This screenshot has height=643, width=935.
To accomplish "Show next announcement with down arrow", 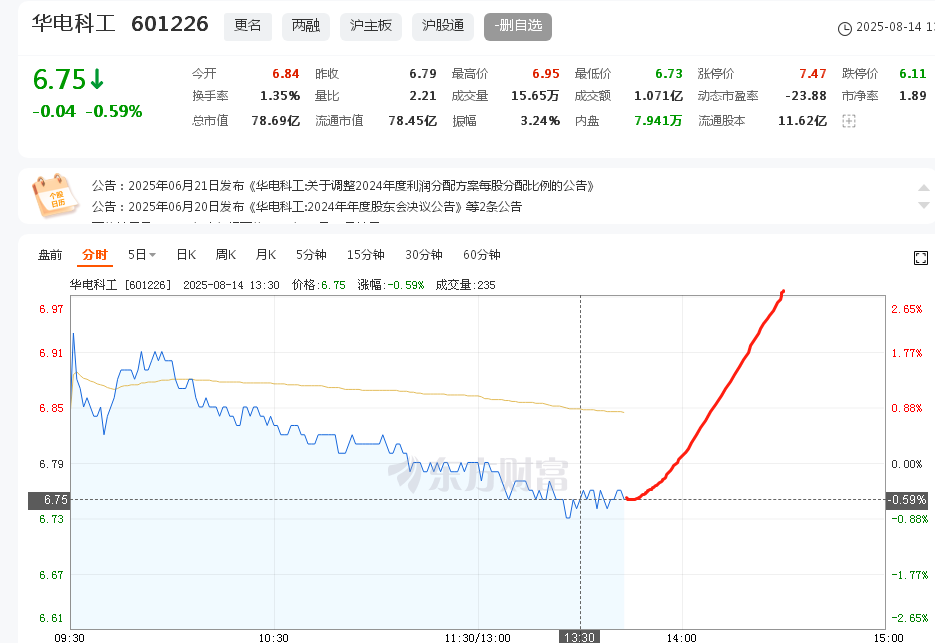I will [x=924, y=205].
